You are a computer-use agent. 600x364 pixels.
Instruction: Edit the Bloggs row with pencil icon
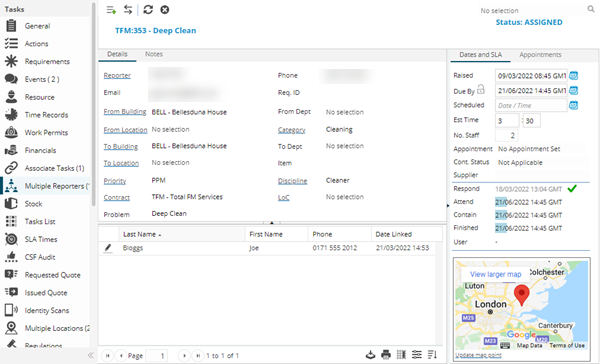pos(108,248)
